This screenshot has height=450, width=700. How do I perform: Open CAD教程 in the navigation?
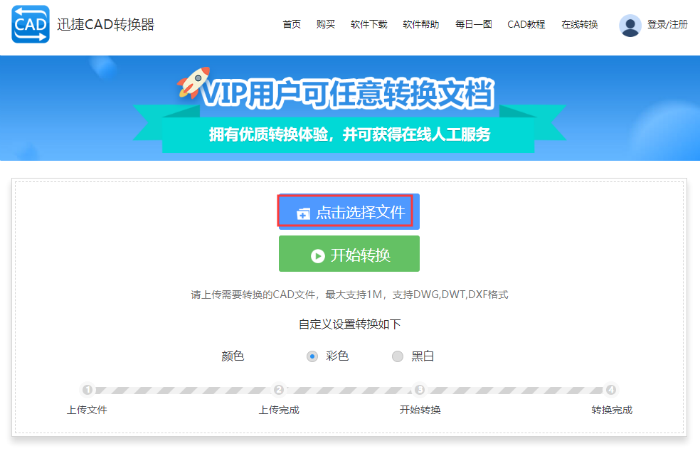tap(526, 25)
